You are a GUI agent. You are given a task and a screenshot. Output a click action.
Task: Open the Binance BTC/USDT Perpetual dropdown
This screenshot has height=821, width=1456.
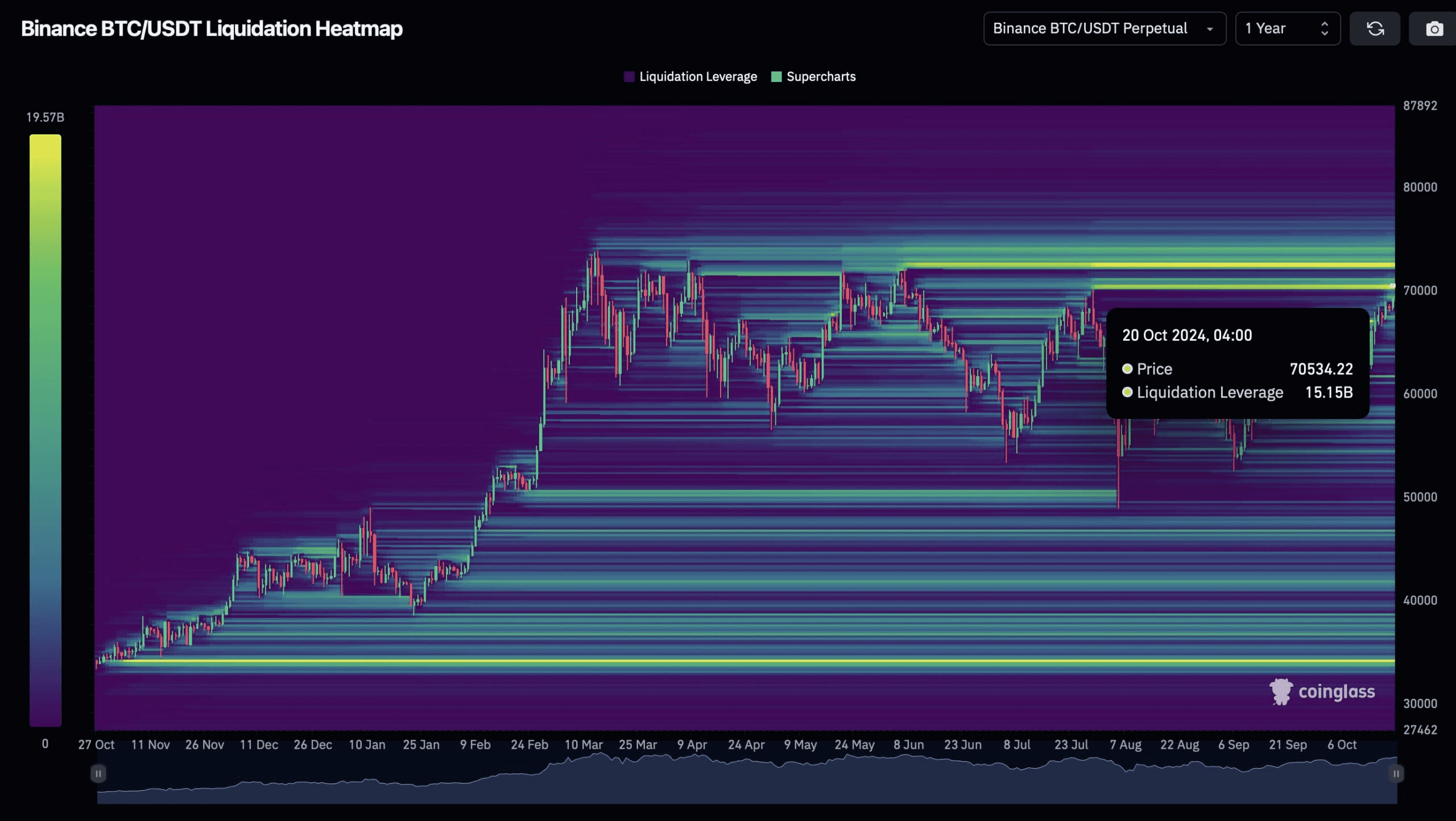(1105, 28)
